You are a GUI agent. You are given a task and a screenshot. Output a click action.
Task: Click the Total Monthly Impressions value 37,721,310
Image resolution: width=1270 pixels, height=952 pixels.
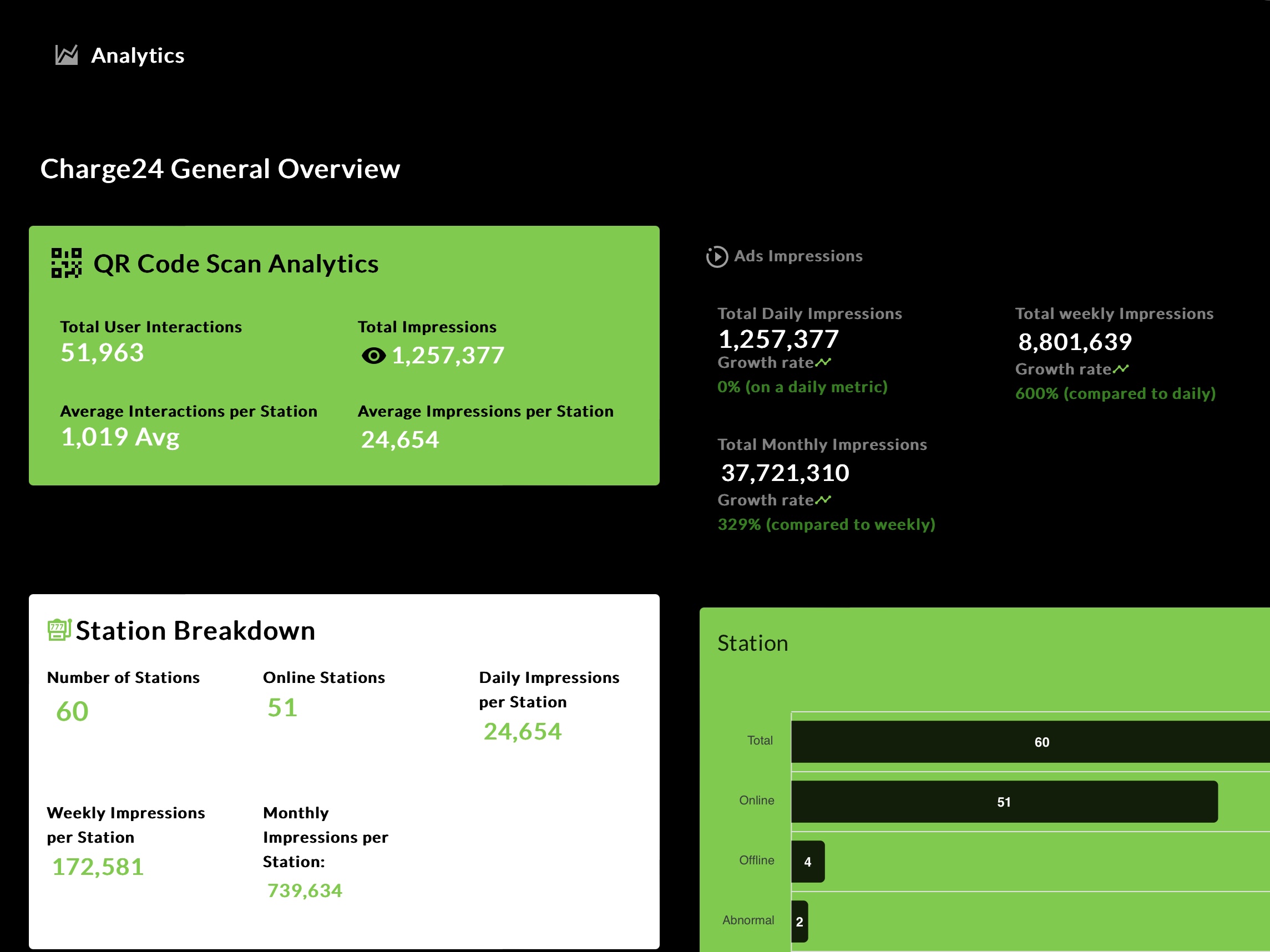pos(785,473)
